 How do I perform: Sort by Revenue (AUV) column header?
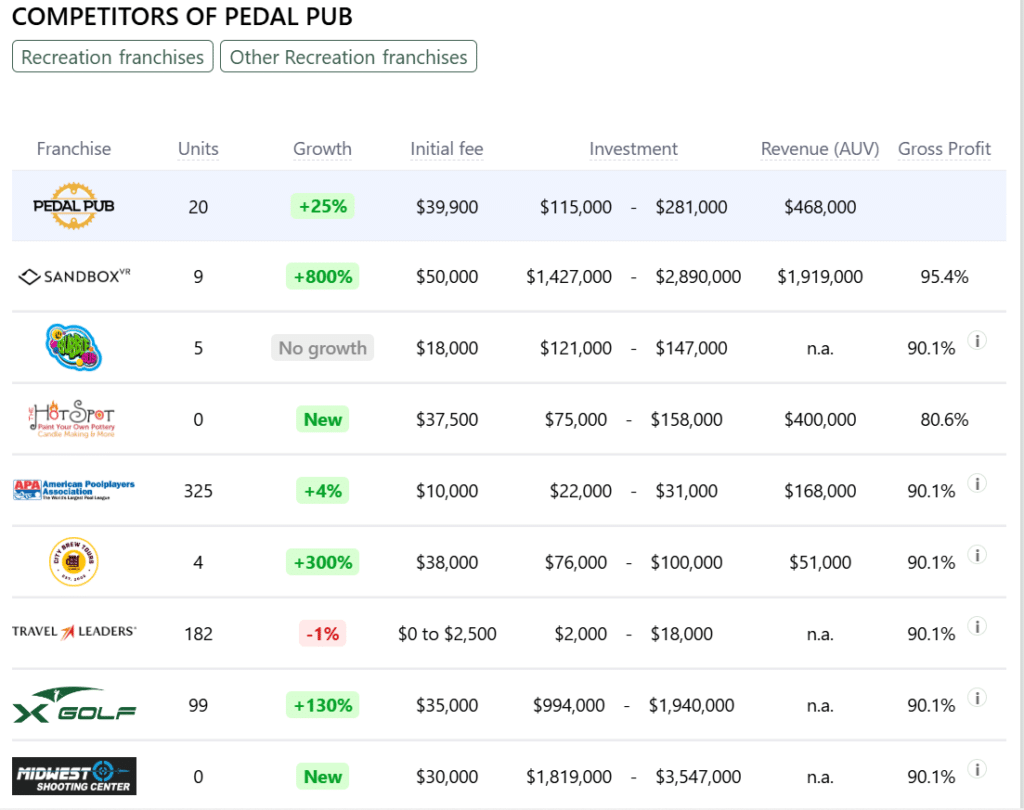point(820,149)
